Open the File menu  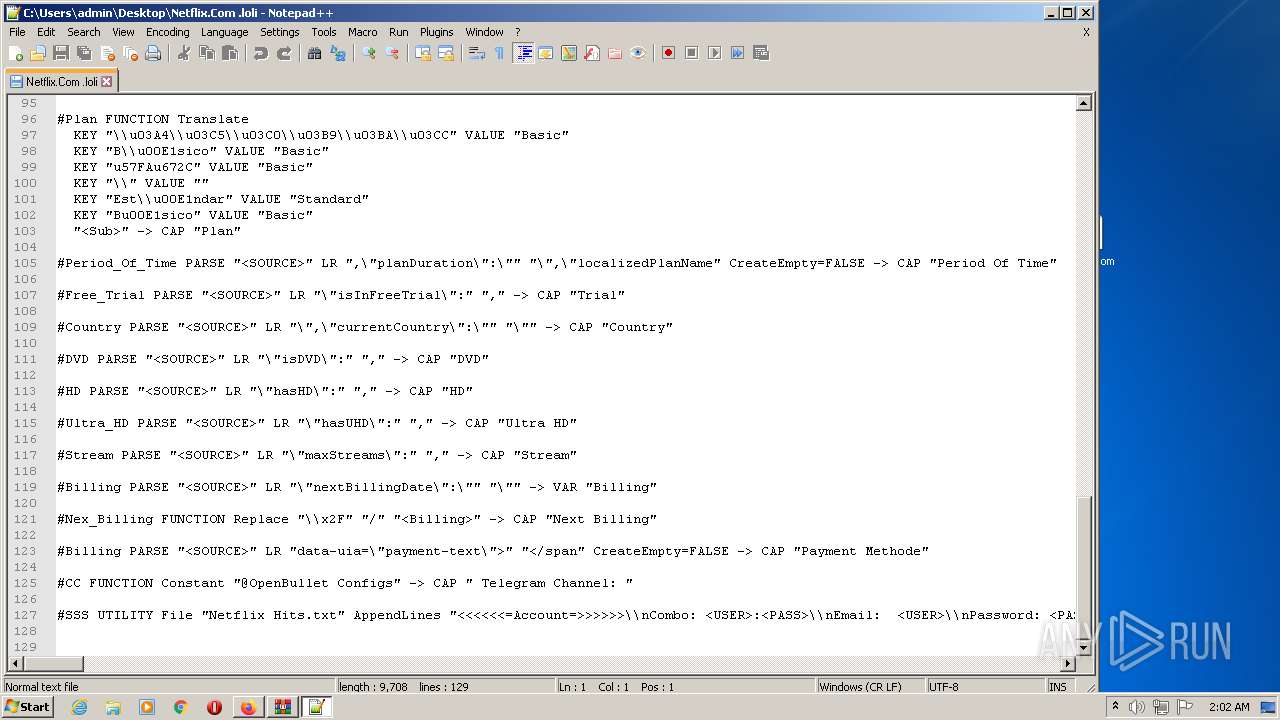point(17,32)
